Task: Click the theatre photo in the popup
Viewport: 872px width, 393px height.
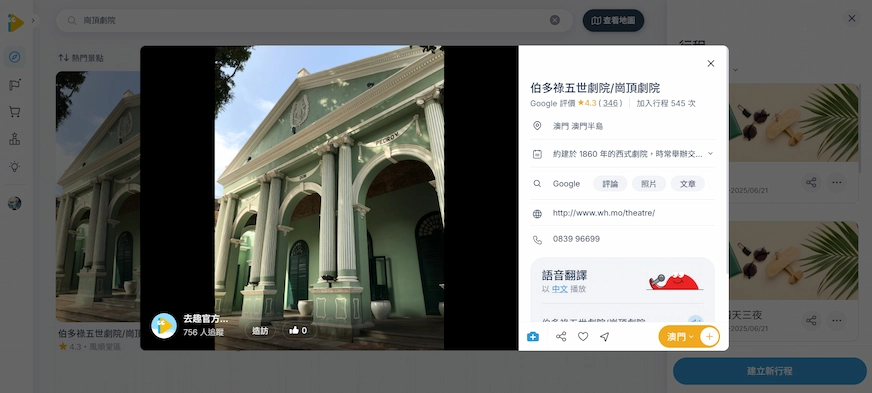Action: [329, 197]
